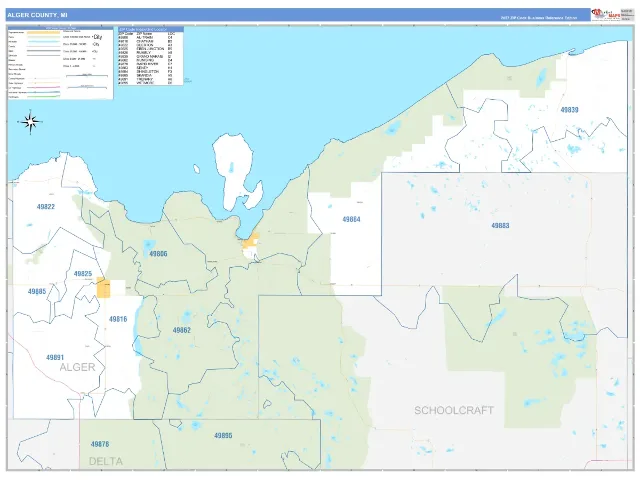
Task: Select the 49839 ZIP code label
Action: click(x=569, y=110)
